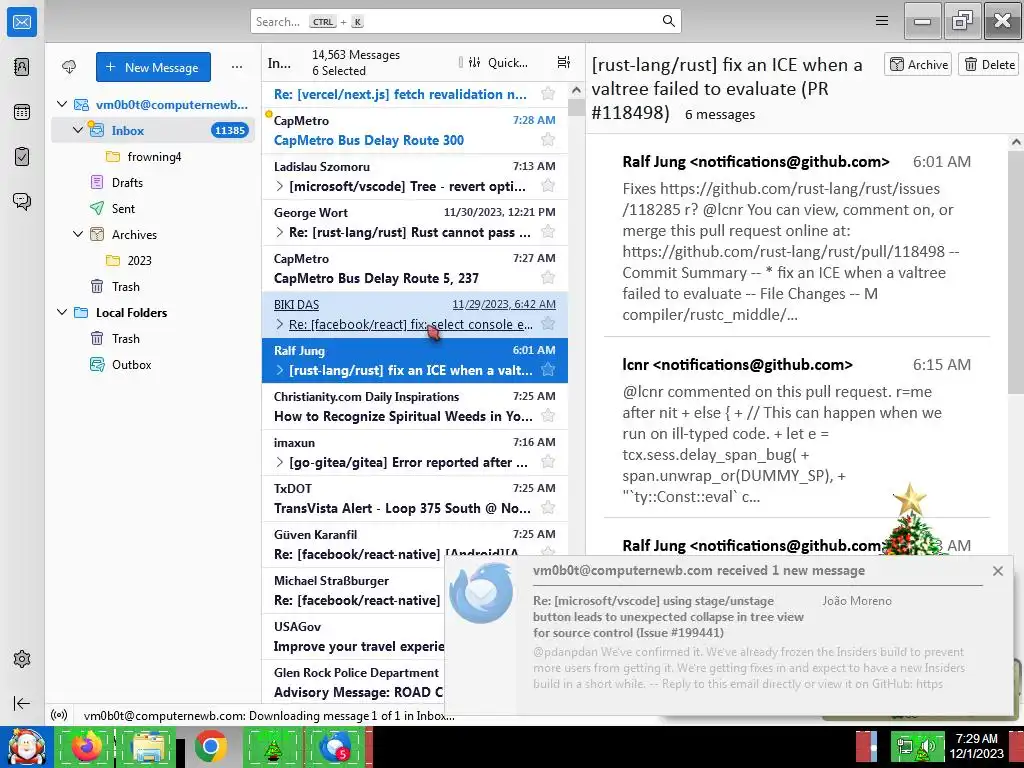
Task: Star the TxDOT TransVista Alert message
Action: pos(548,507)
